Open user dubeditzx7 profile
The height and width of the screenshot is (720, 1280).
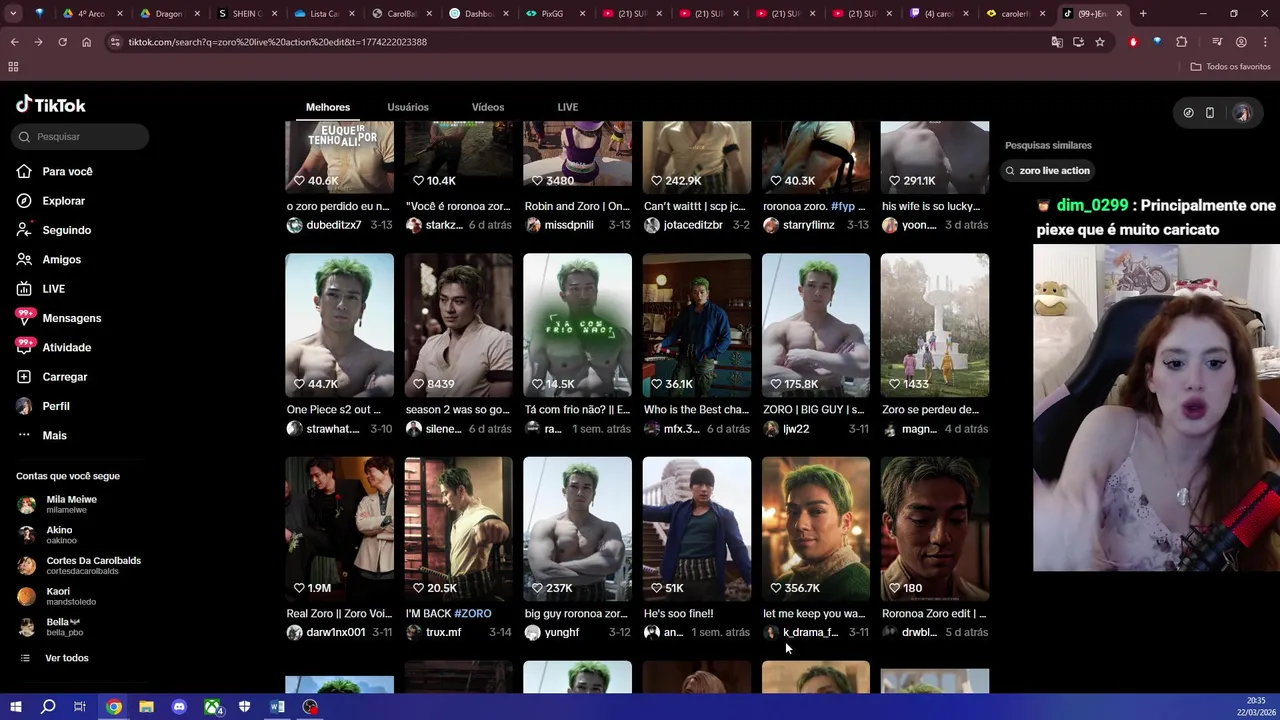[x=334, y=225]
